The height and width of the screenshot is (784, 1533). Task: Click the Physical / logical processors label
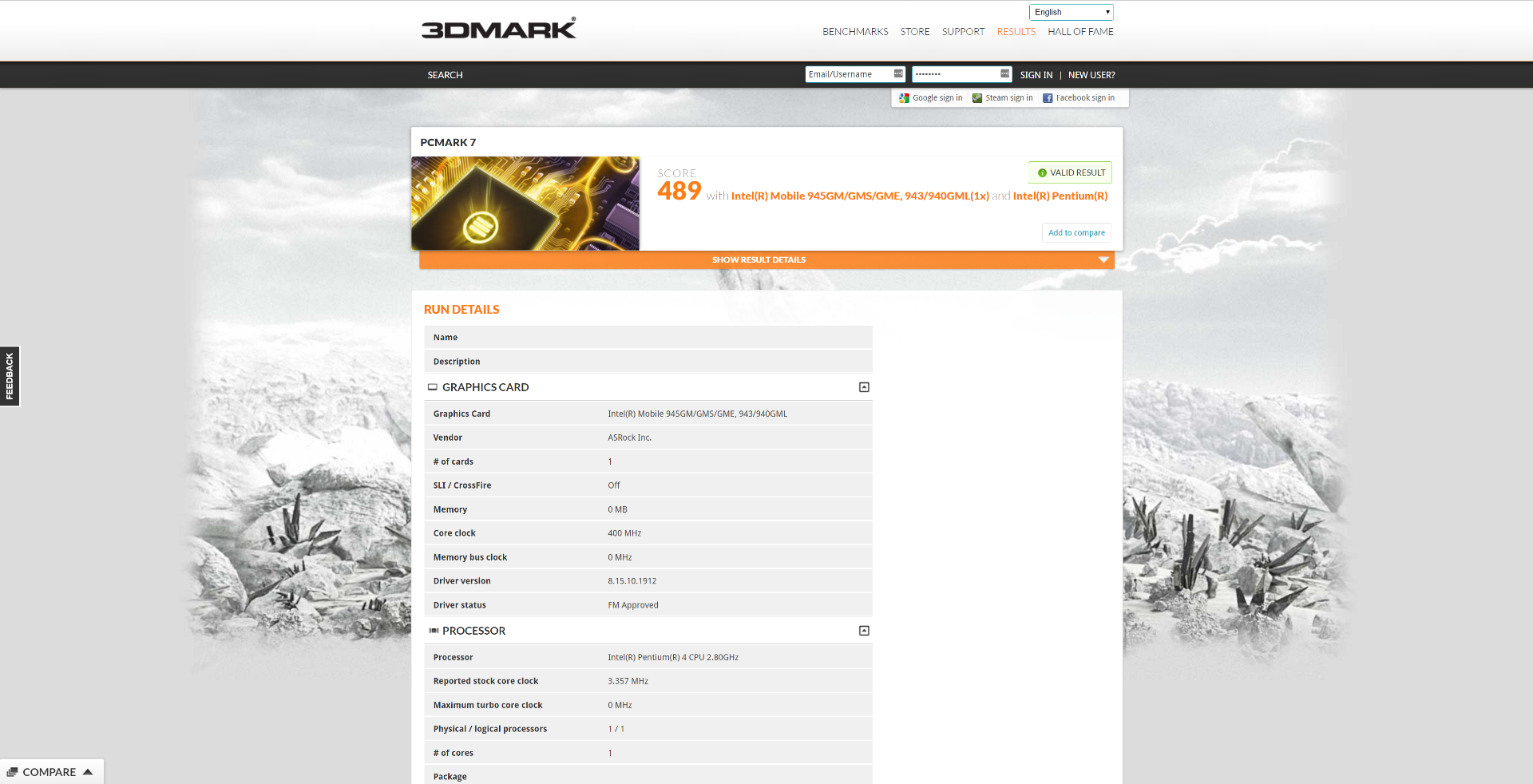(490, 729)
